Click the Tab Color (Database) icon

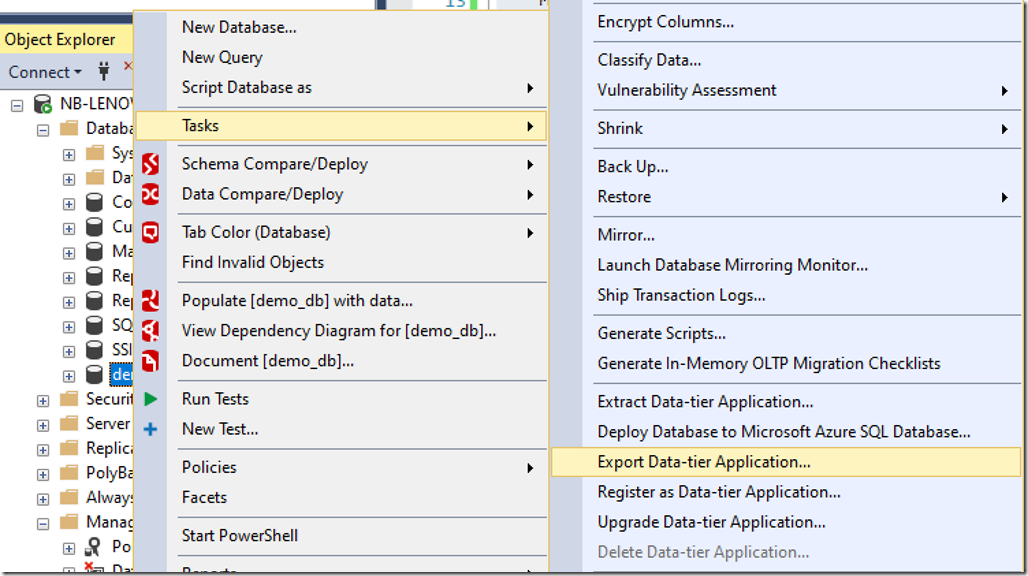[150, 232]
